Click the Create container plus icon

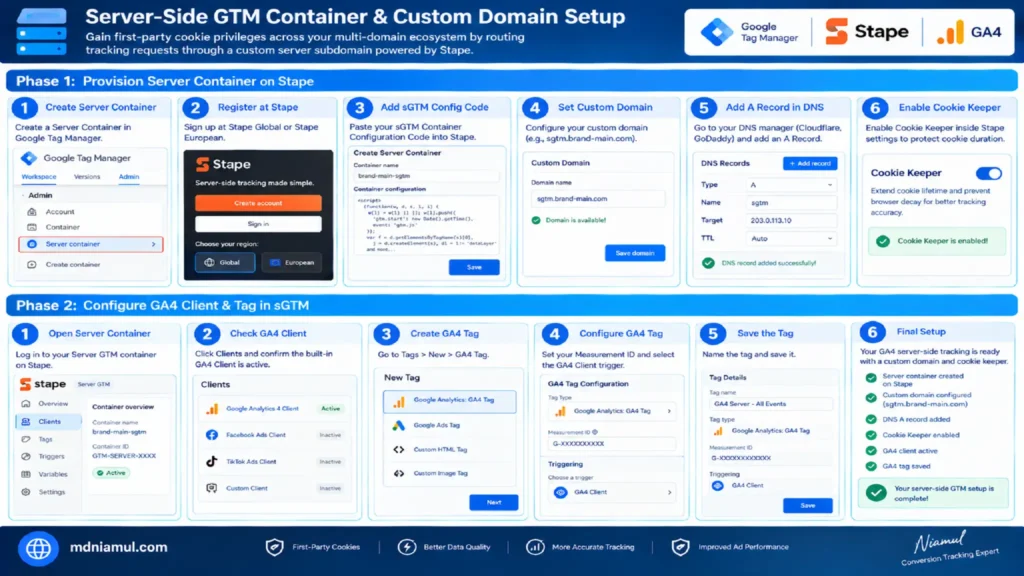click(32, 264)
